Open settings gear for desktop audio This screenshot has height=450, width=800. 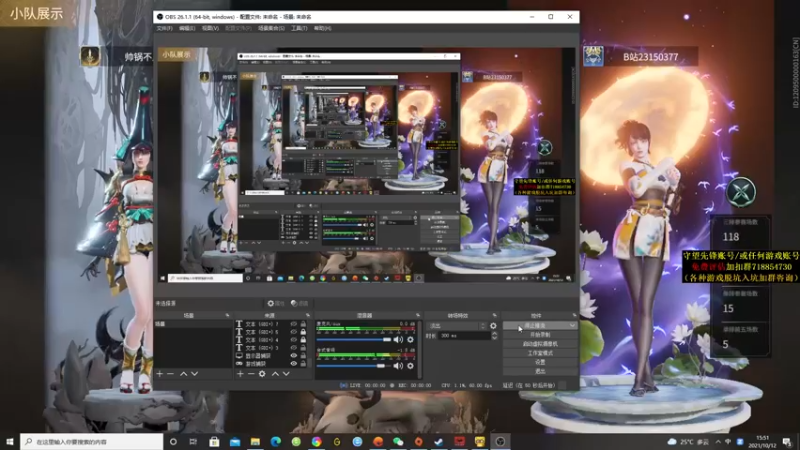410,366
